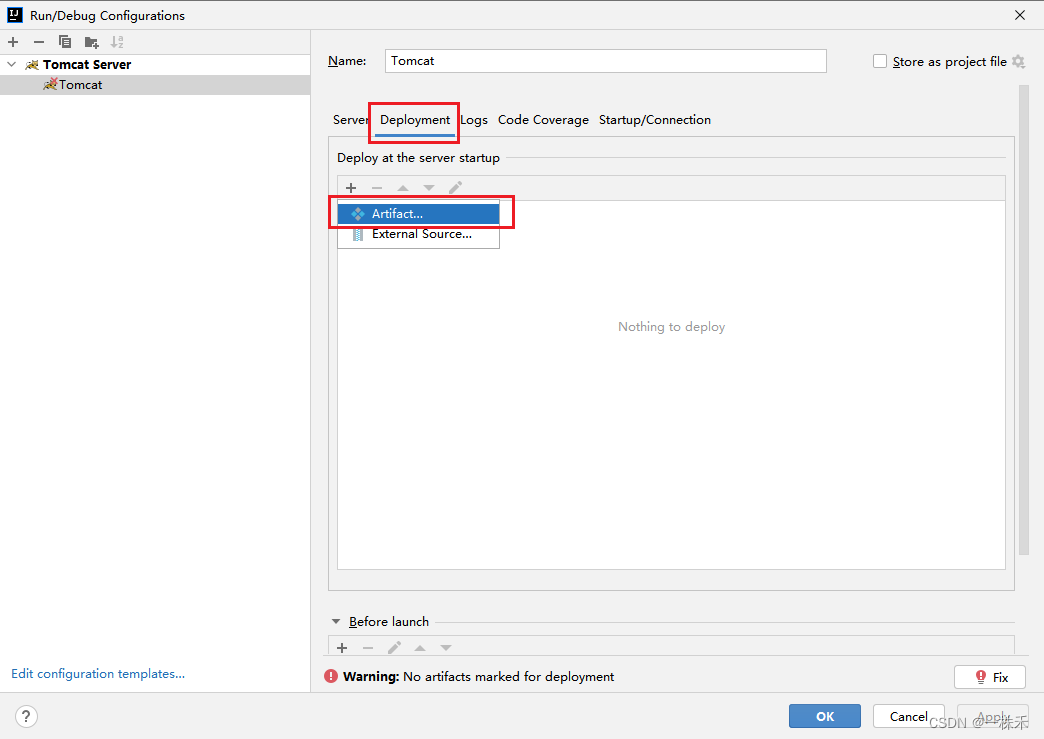1044x739 pixels.
Task: Switch to the Deployment tab
Action: [415, 120]
